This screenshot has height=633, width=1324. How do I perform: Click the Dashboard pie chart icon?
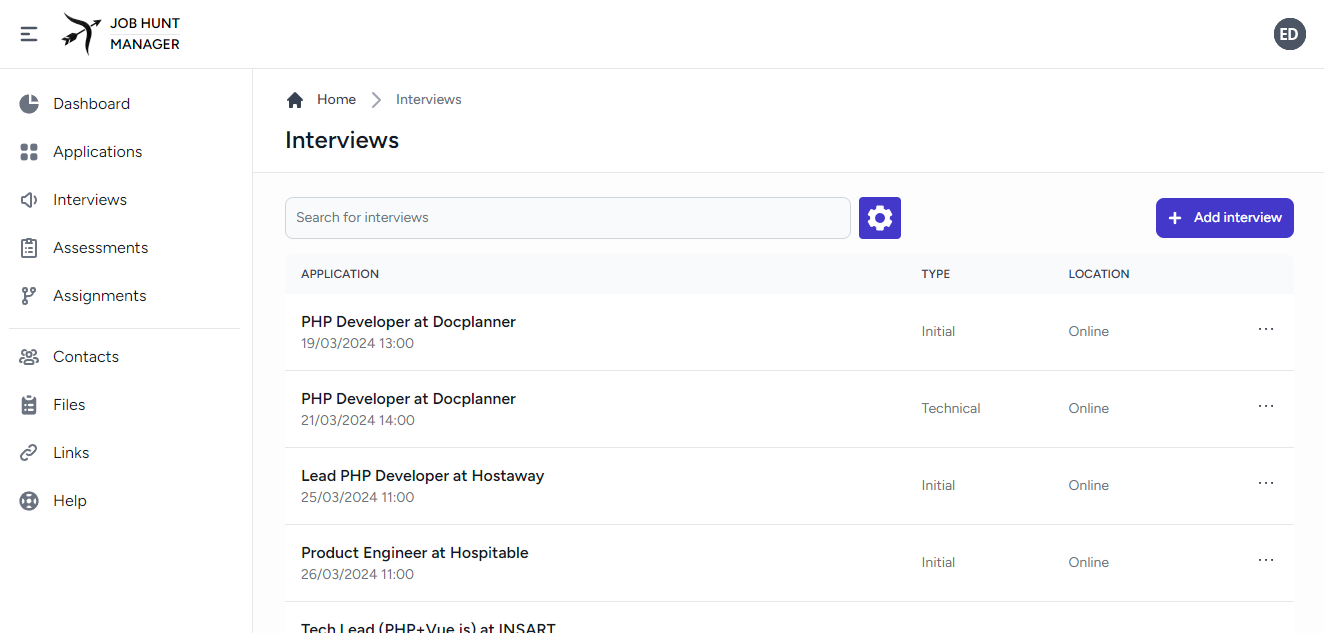pos(29,104)
